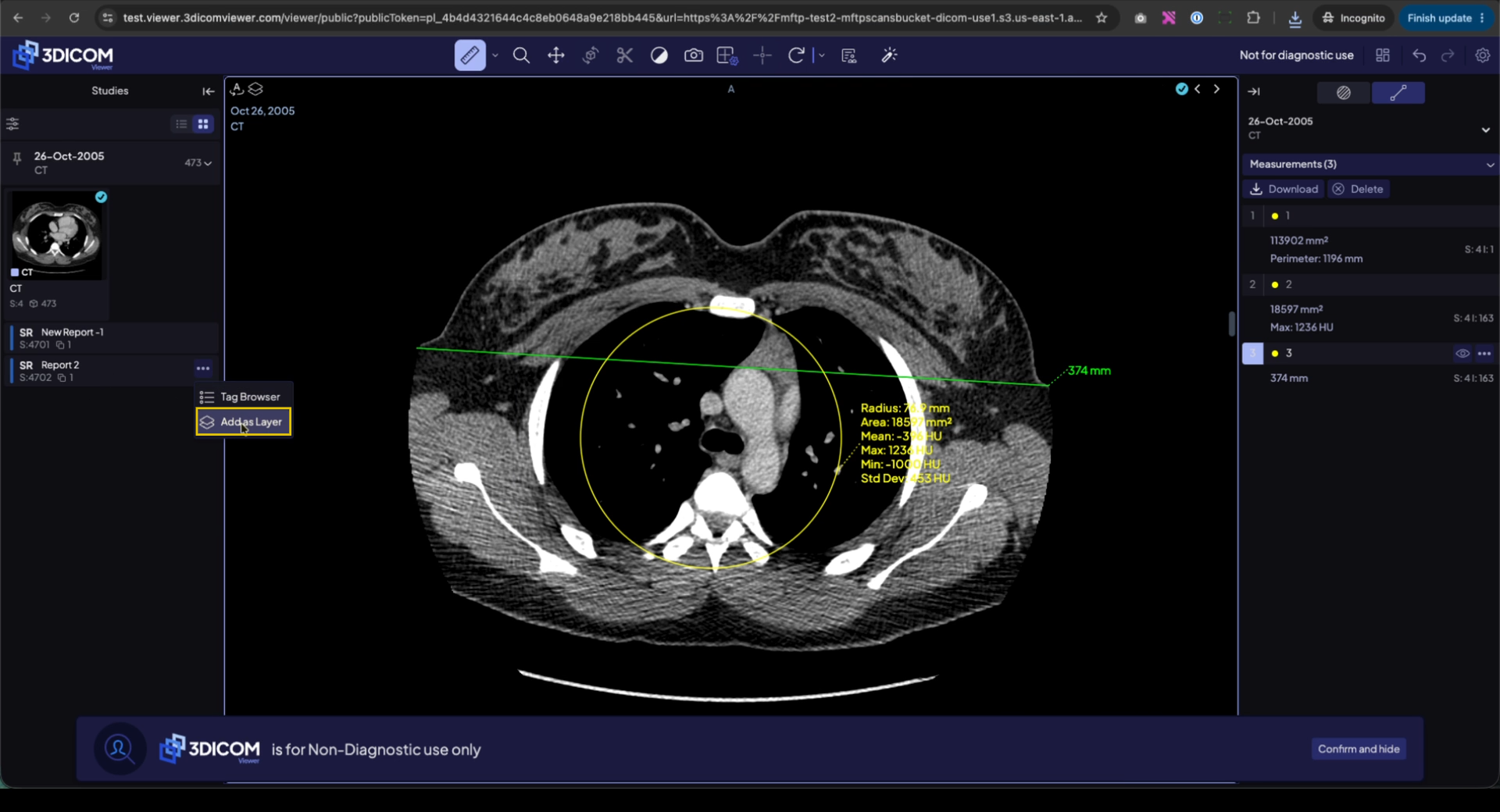Expand the 473 series count dropdown
Viewport: 1500px width, 812px height.
tap(198, 162)
